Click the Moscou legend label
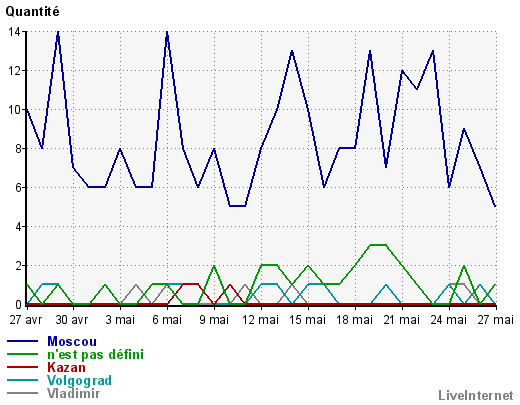520x405 pixels. click(72, 341)
